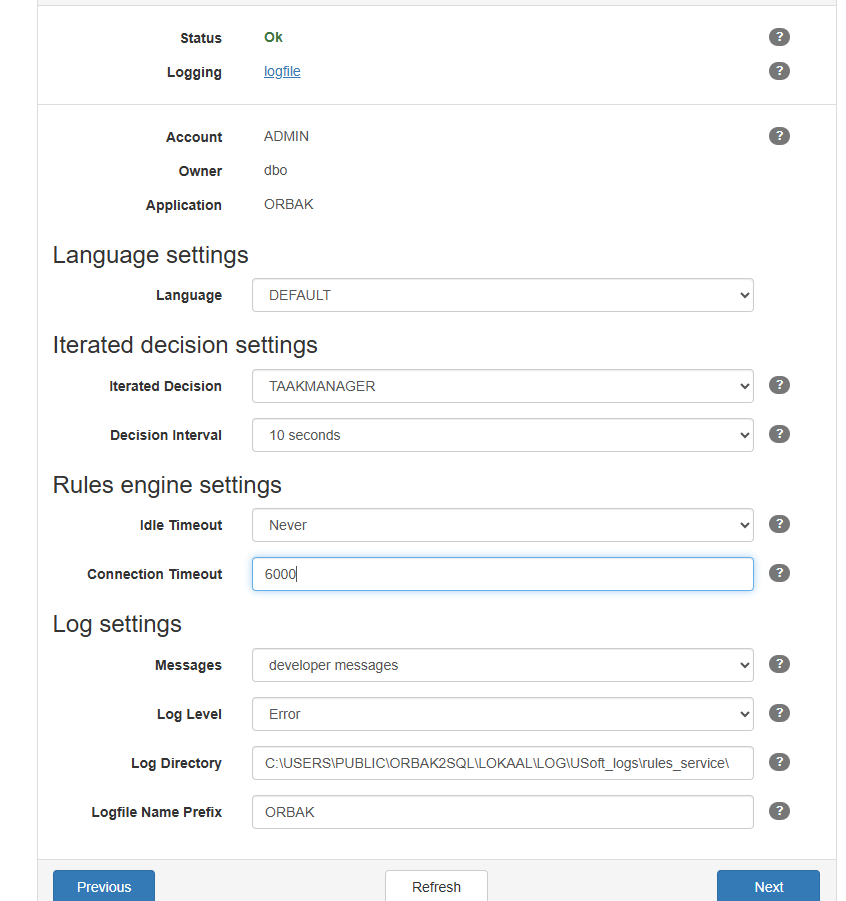Image resolution: width=846 pixels, height=901 pixels.
Task: Select the status text Ok
Action: click(x=273, y=37)
